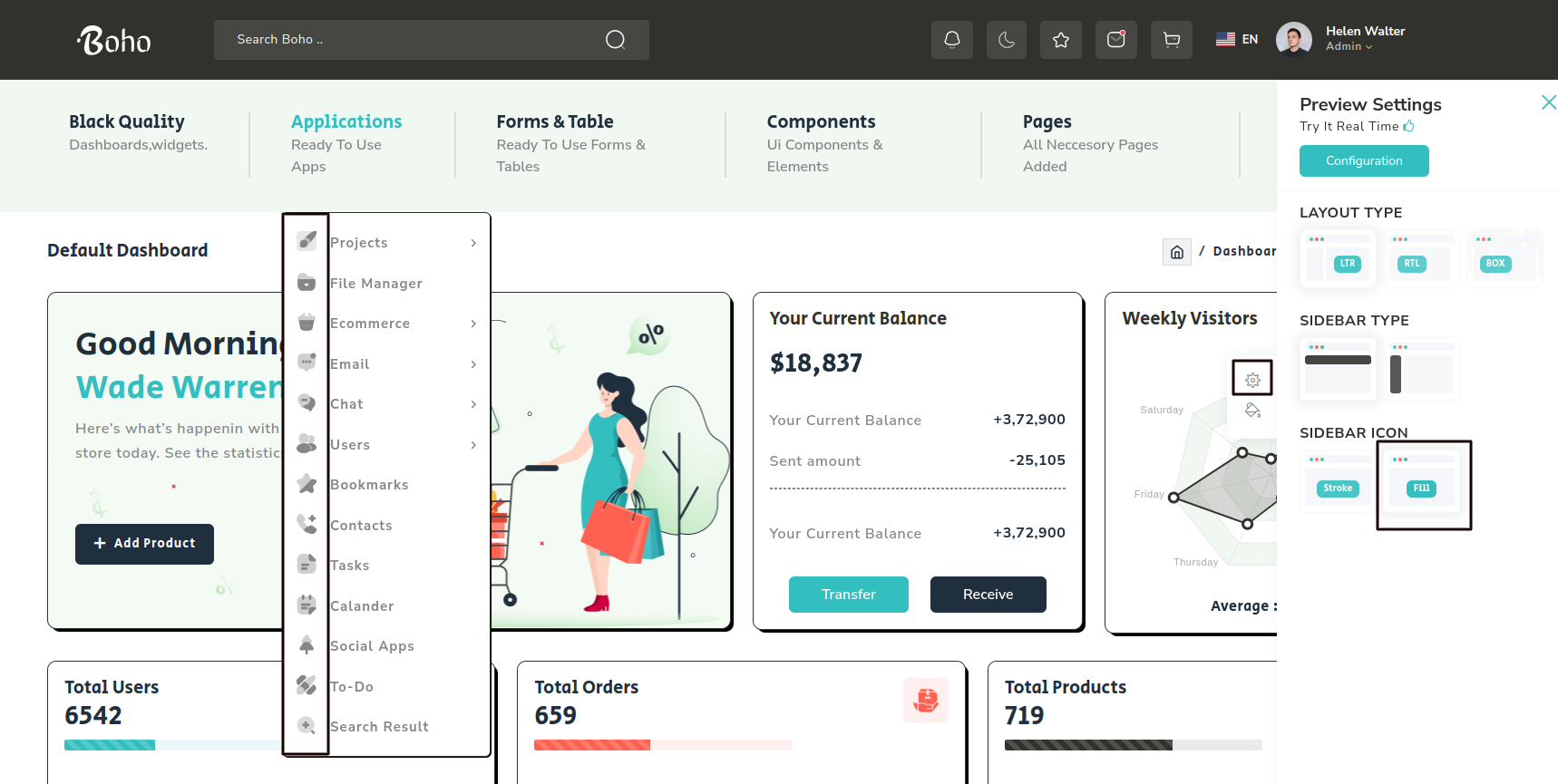The image size is (1558, 784).
Task: Click the Add Product button
Action: 144,544
